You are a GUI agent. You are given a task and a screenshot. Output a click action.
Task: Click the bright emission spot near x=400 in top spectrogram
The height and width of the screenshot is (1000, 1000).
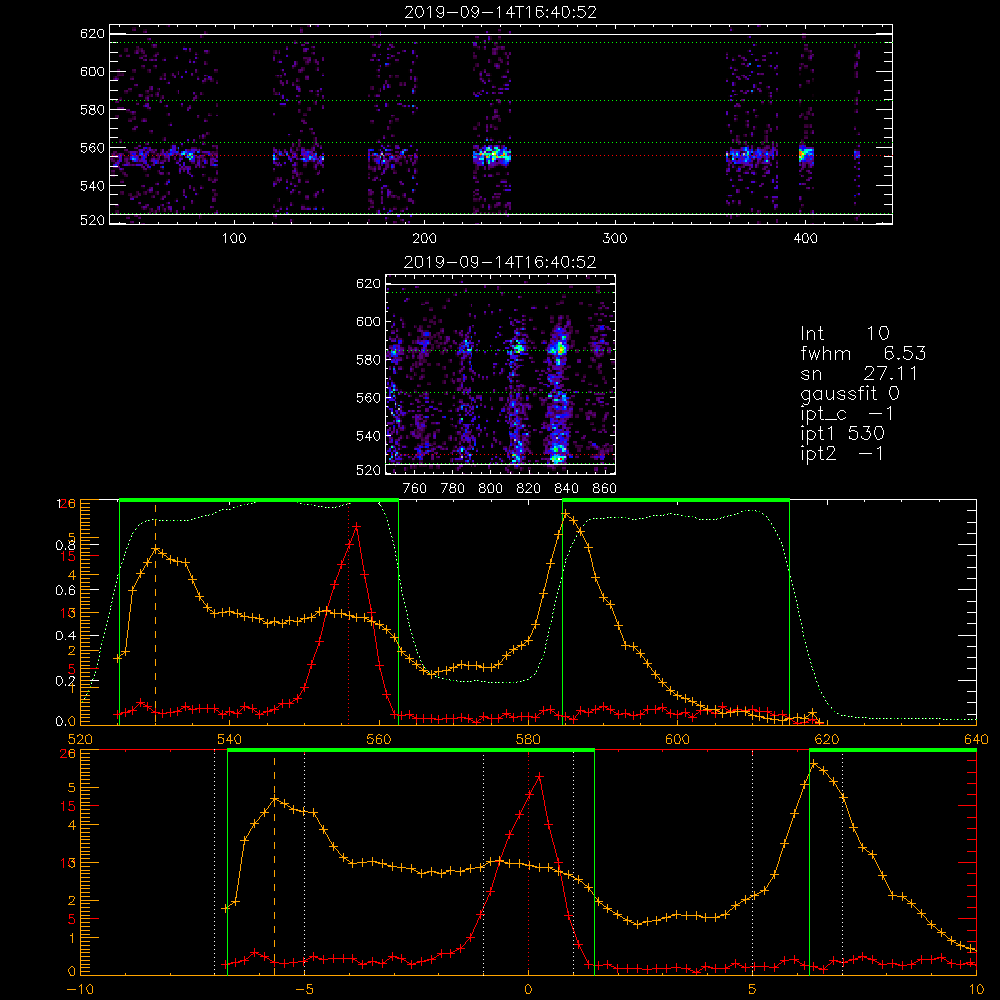(806, 154)
